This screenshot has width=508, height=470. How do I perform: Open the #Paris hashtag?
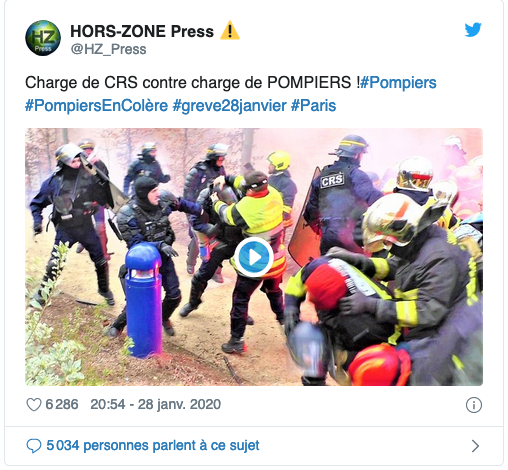tap(313, 106)
